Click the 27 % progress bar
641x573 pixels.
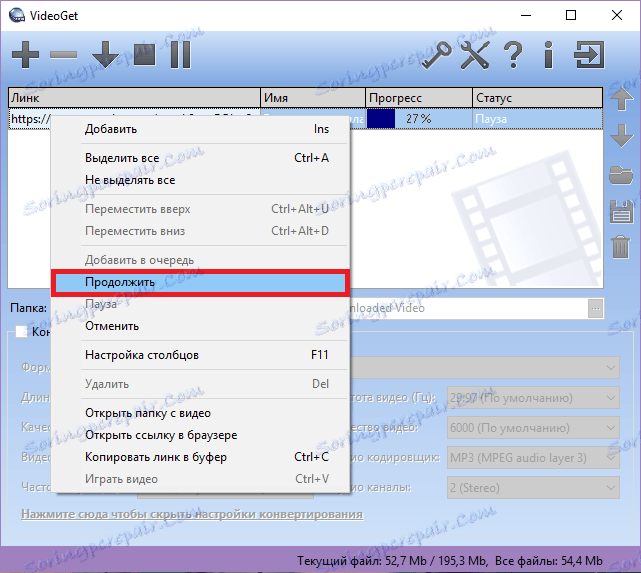pos(419,119)
